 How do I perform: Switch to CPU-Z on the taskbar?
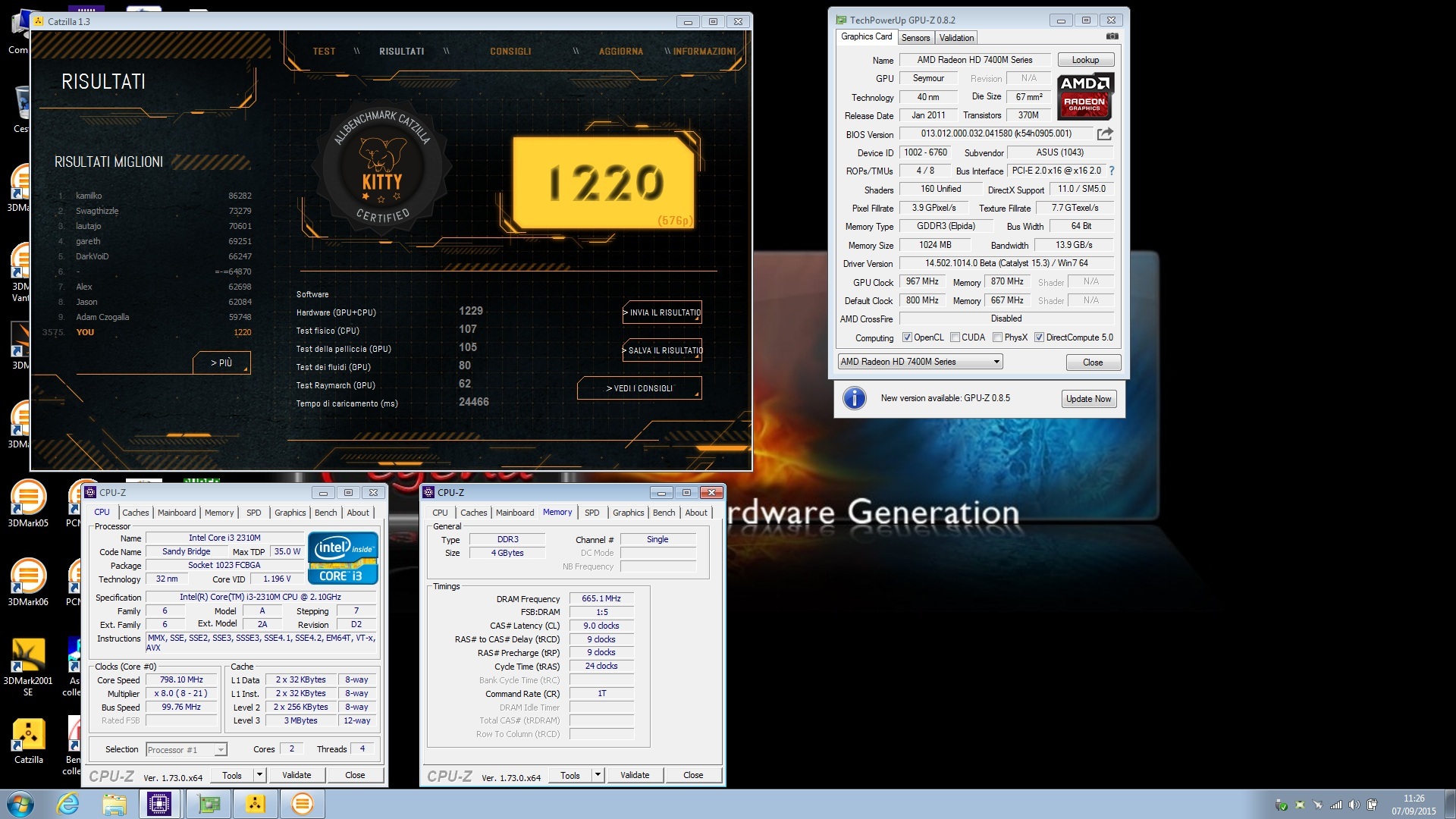click(x=160, y=804)
